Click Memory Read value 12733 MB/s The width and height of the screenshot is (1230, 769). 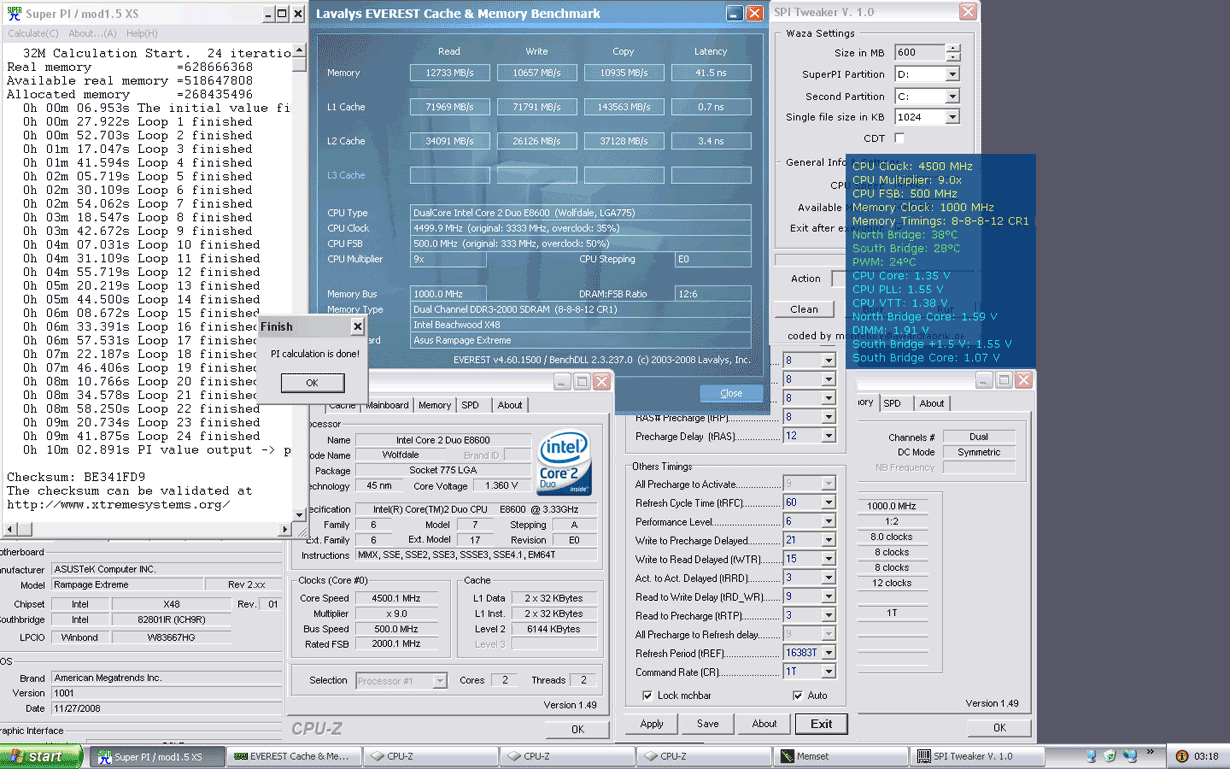[x=450, y=73]
